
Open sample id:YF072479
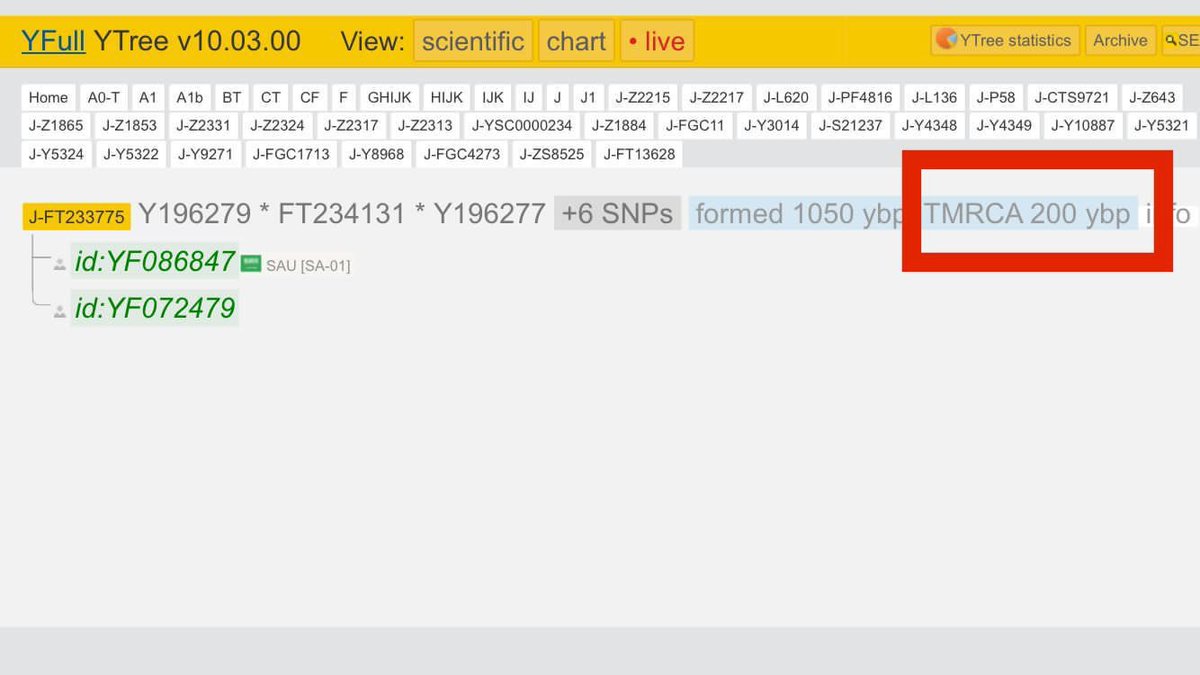tap(155, 308)
